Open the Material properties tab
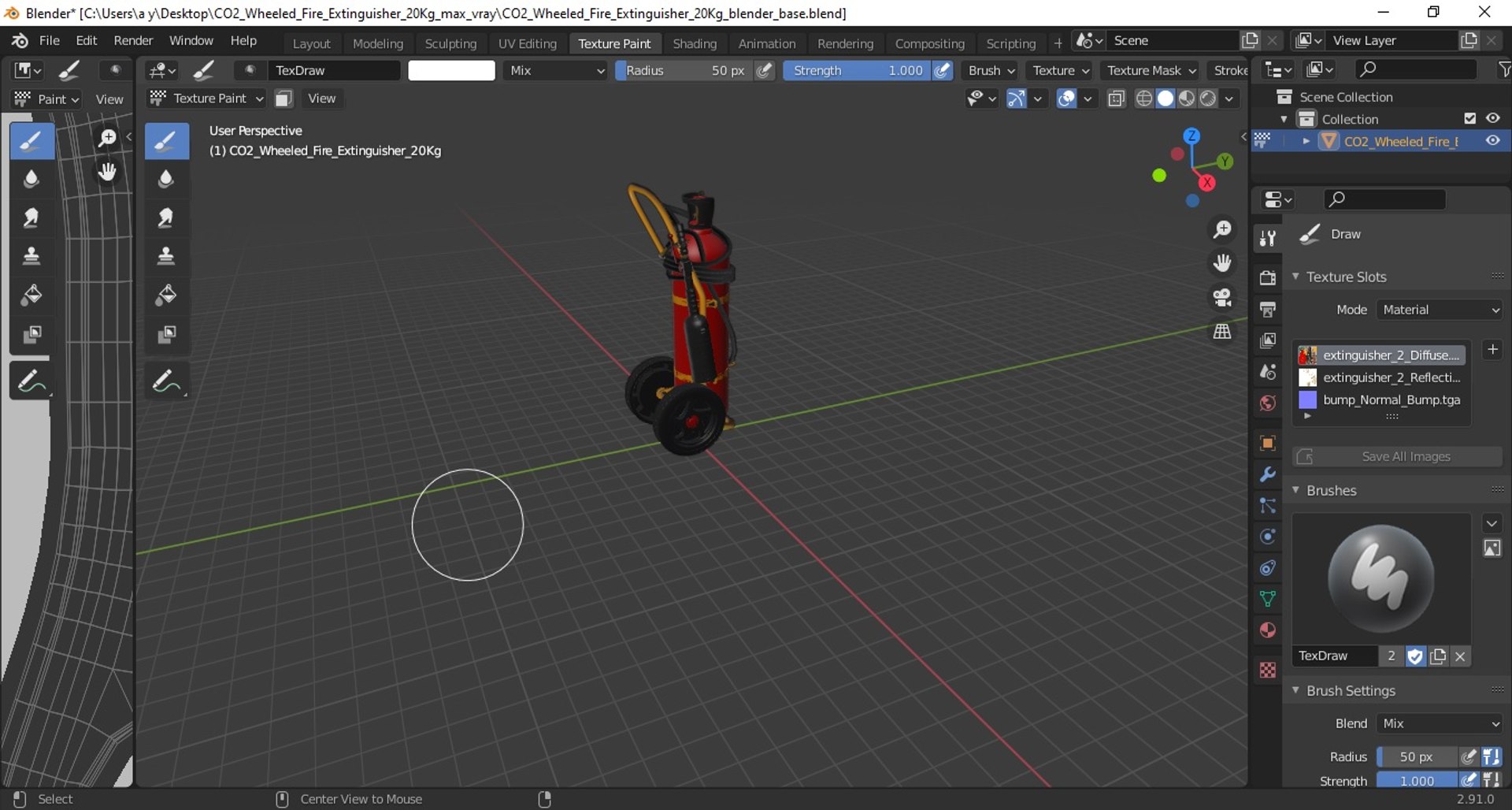This screenshot has width=1512, height=810. (1268, 630)
